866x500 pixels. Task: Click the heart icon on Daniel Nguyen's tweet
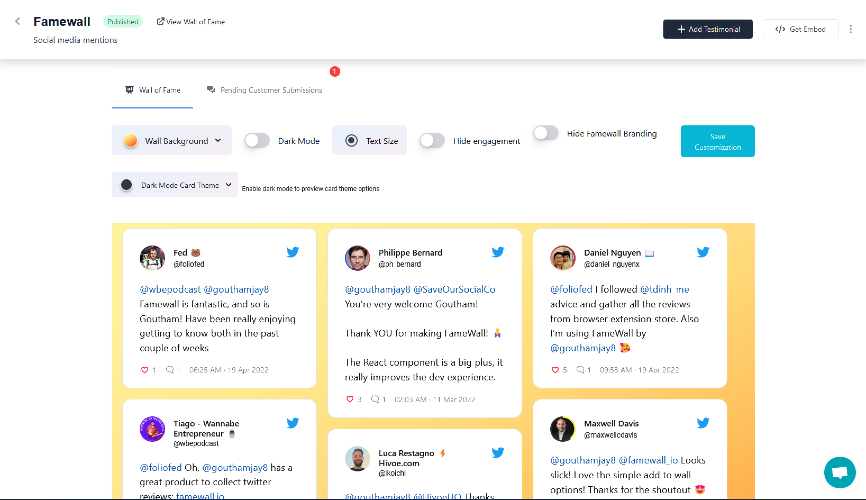[x=555, y=370]
